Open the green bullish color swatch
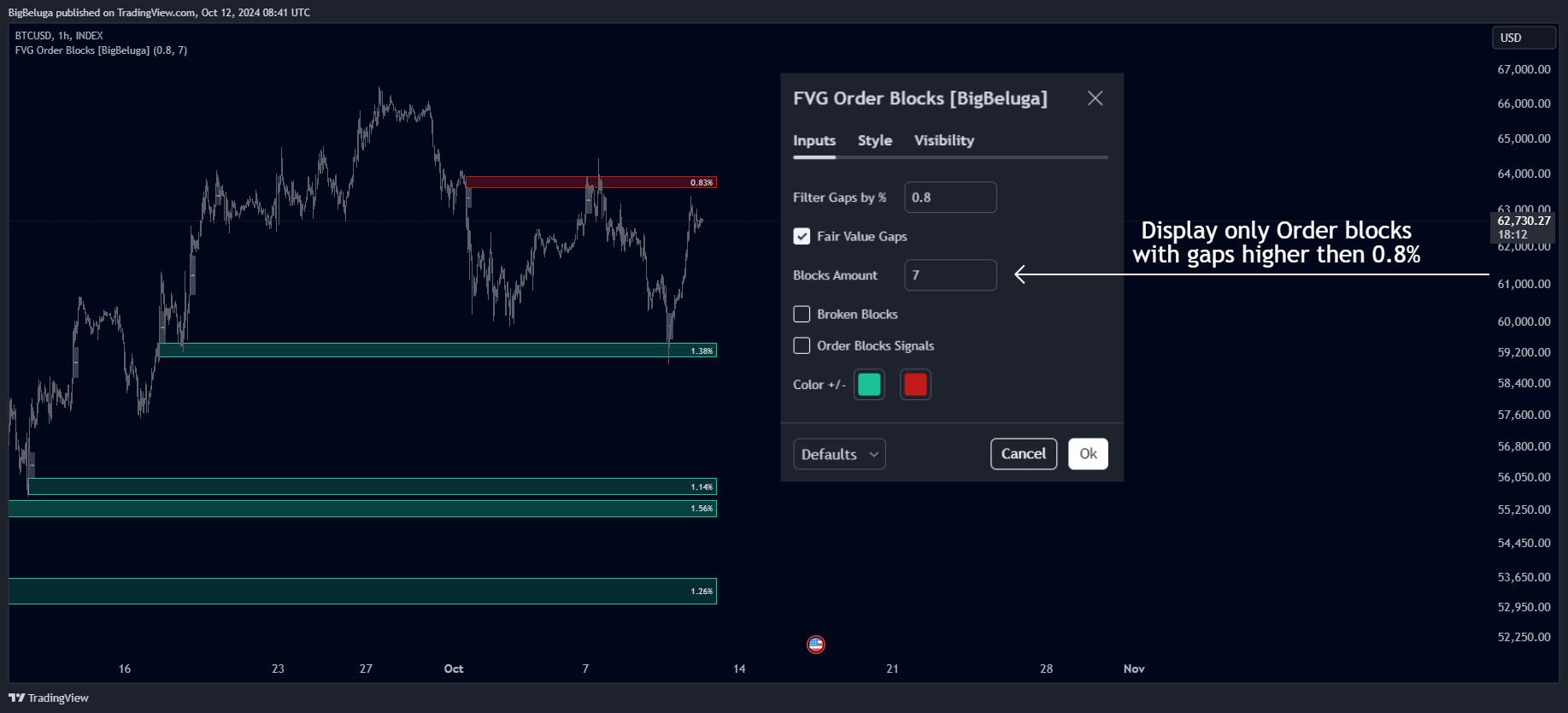This screenshot has width=1568, height=713. pyautogui.click(x=869, y=385)
